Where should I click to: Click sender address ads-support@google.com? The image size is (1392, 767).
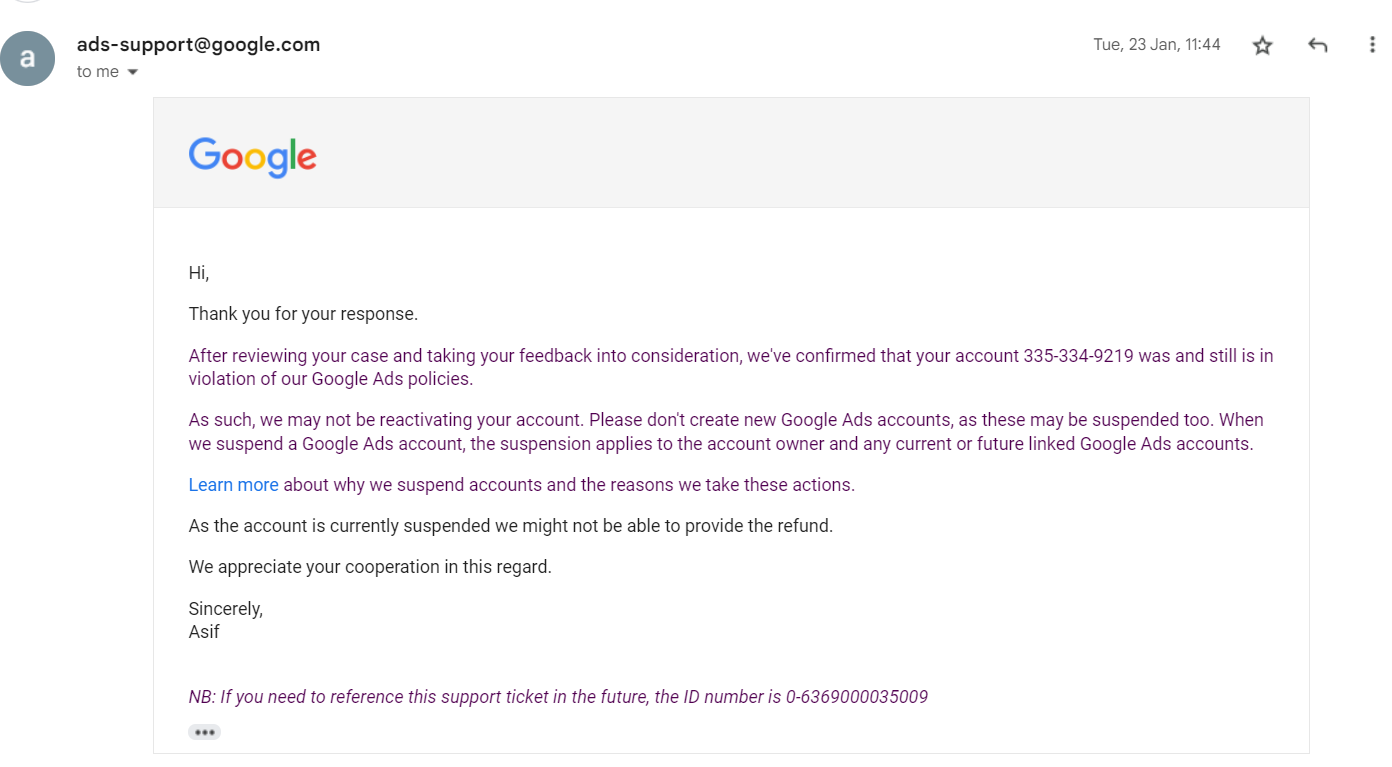pyautogui.click(x=199, y=44)
